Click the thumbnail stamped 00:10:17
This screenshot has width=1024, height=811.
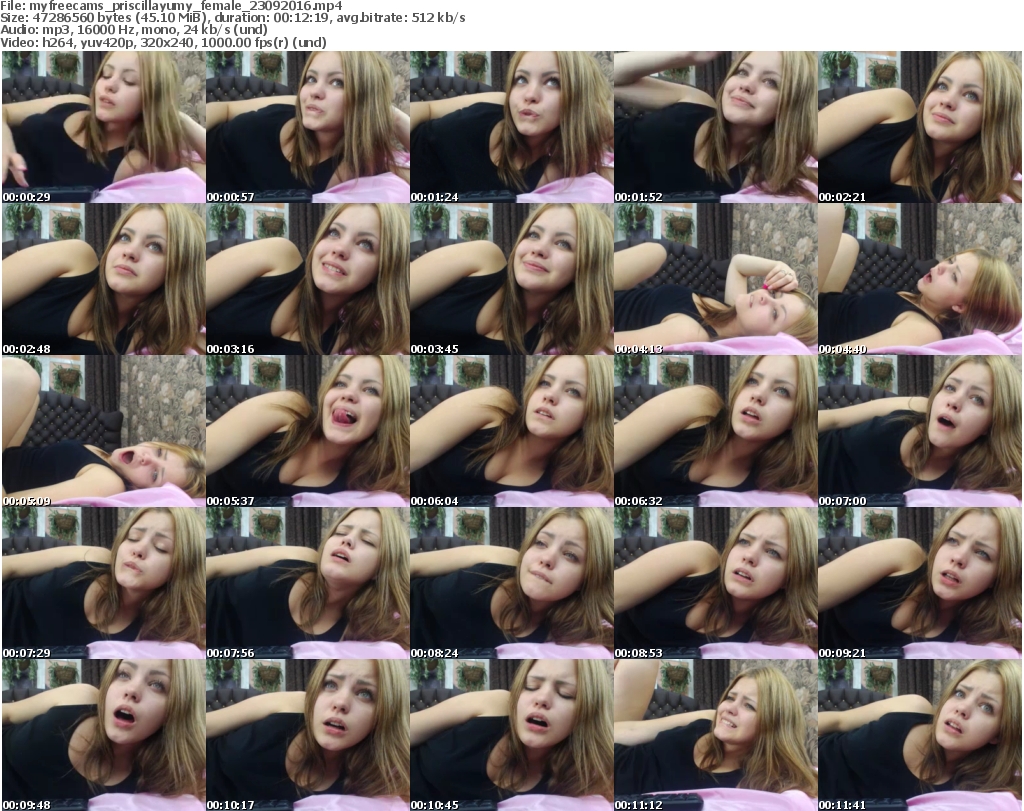point(308,735)
